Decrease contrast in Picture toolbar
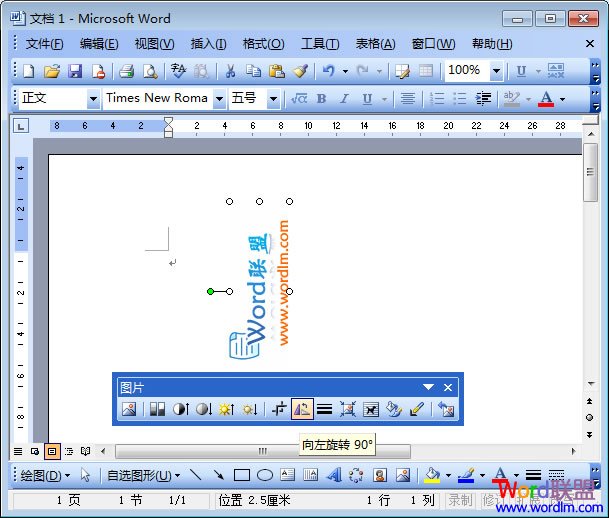Viewport: 609px width, 518px height. click(x=204, y=409)
